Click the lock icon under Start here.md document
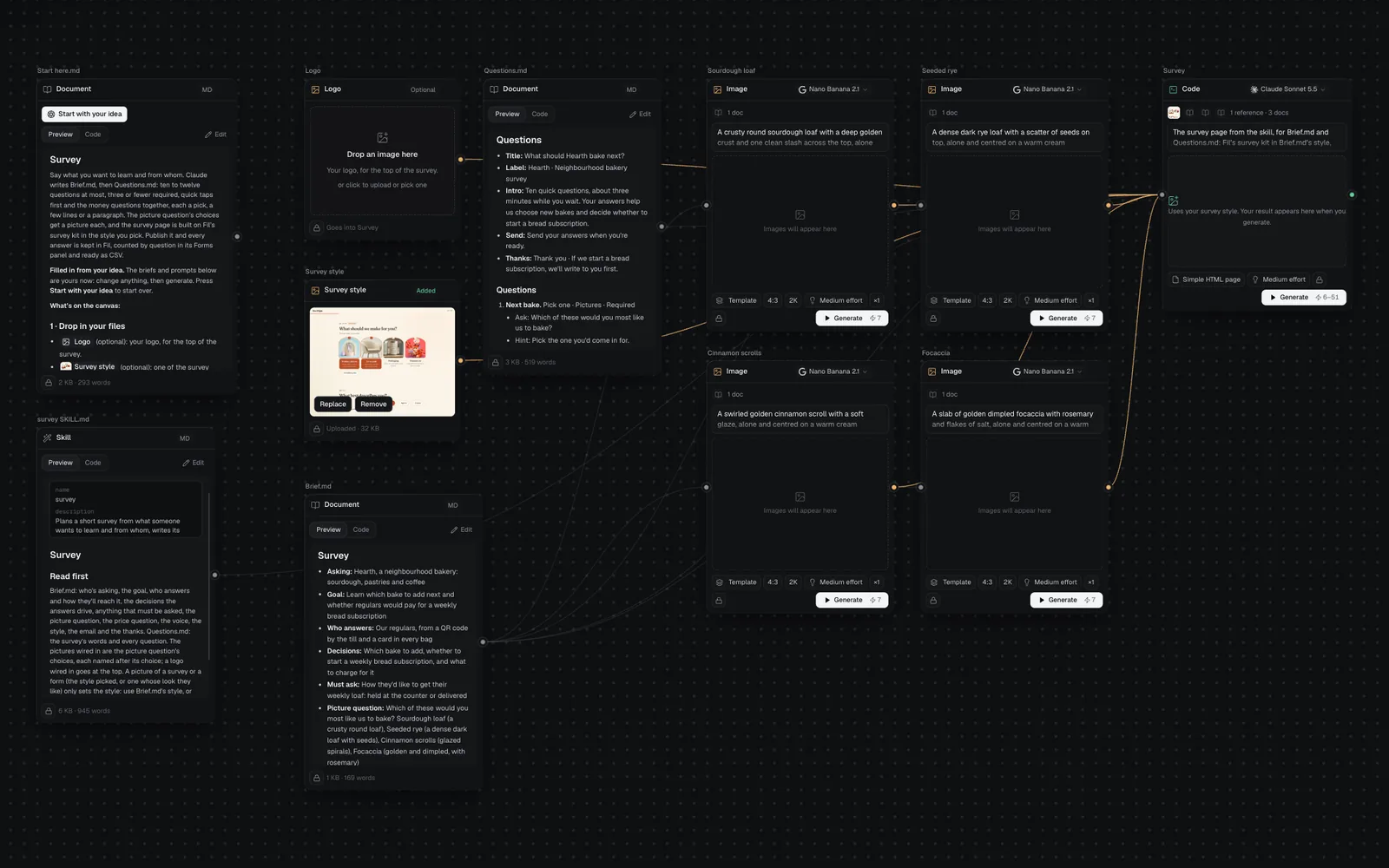The width and height of the screenshot is (1389, 868). click(49, 382)
